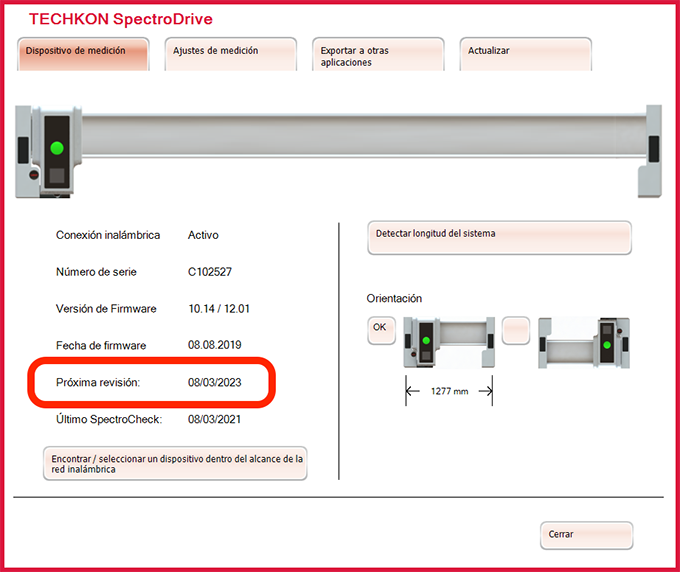Image resolution: width=680 pixels, height=572 pixels.
Task: Click right end bracket of track image
Action: 650,150
